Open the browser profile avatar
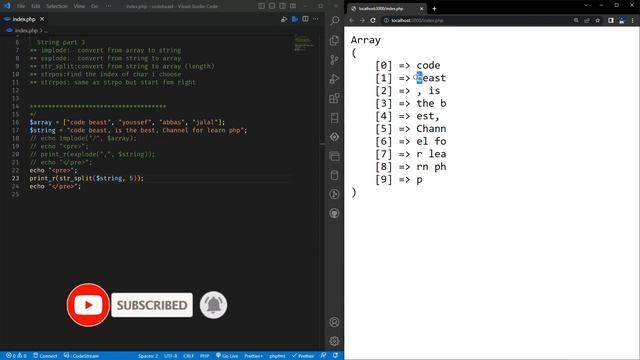Image resolution: width=640 pixels, height=360 pixels. [x=622, y=20]
